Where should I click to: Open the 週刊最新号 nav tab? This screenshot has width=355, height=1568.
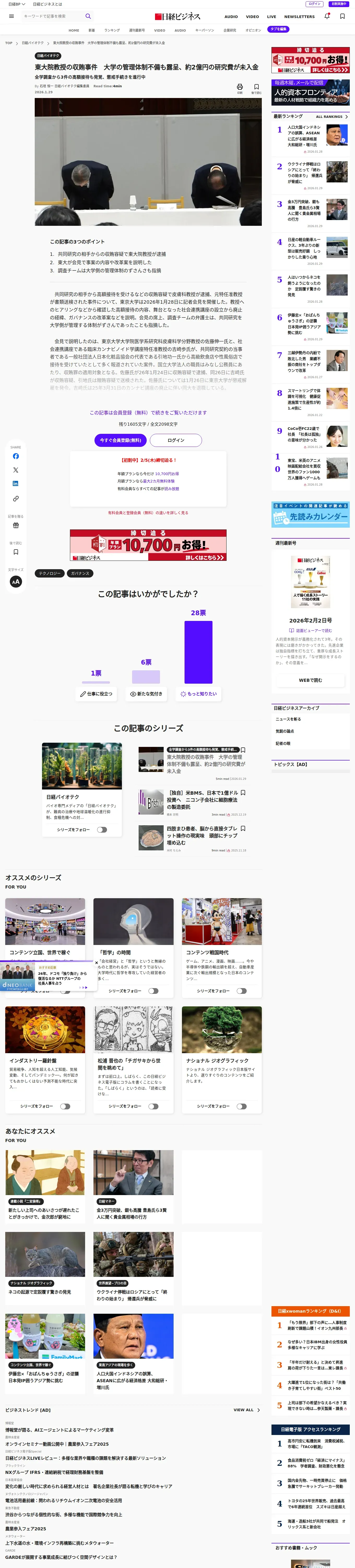click(137, 30)
